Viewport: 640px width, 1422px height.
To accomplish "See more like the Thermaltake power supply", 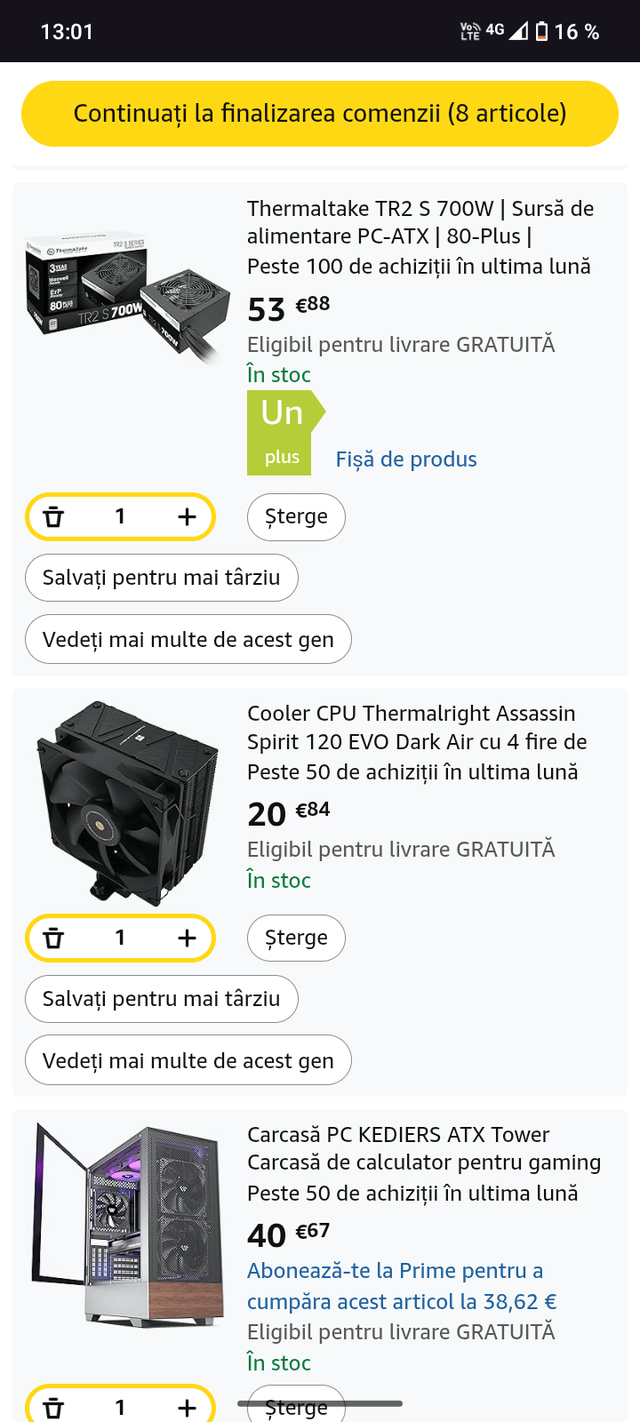I will pyautogui.click(x=188, y=640).
